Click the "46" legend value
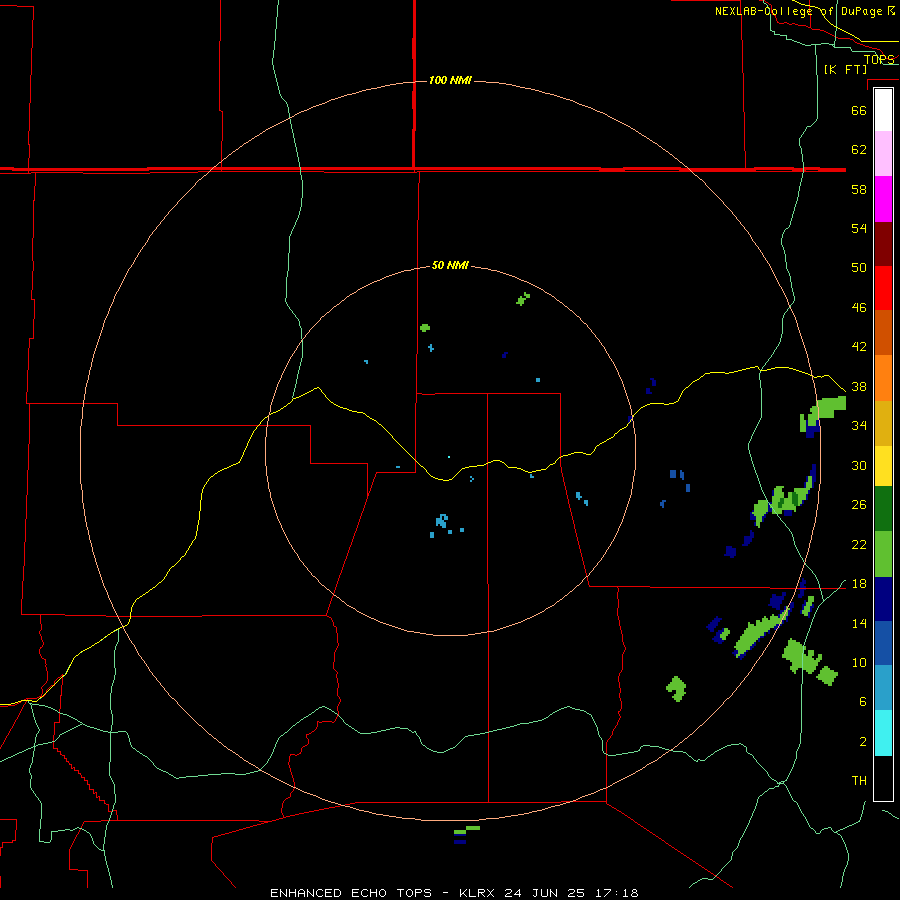This screenshot has width=900, height=900. click(x=859, y=307)
